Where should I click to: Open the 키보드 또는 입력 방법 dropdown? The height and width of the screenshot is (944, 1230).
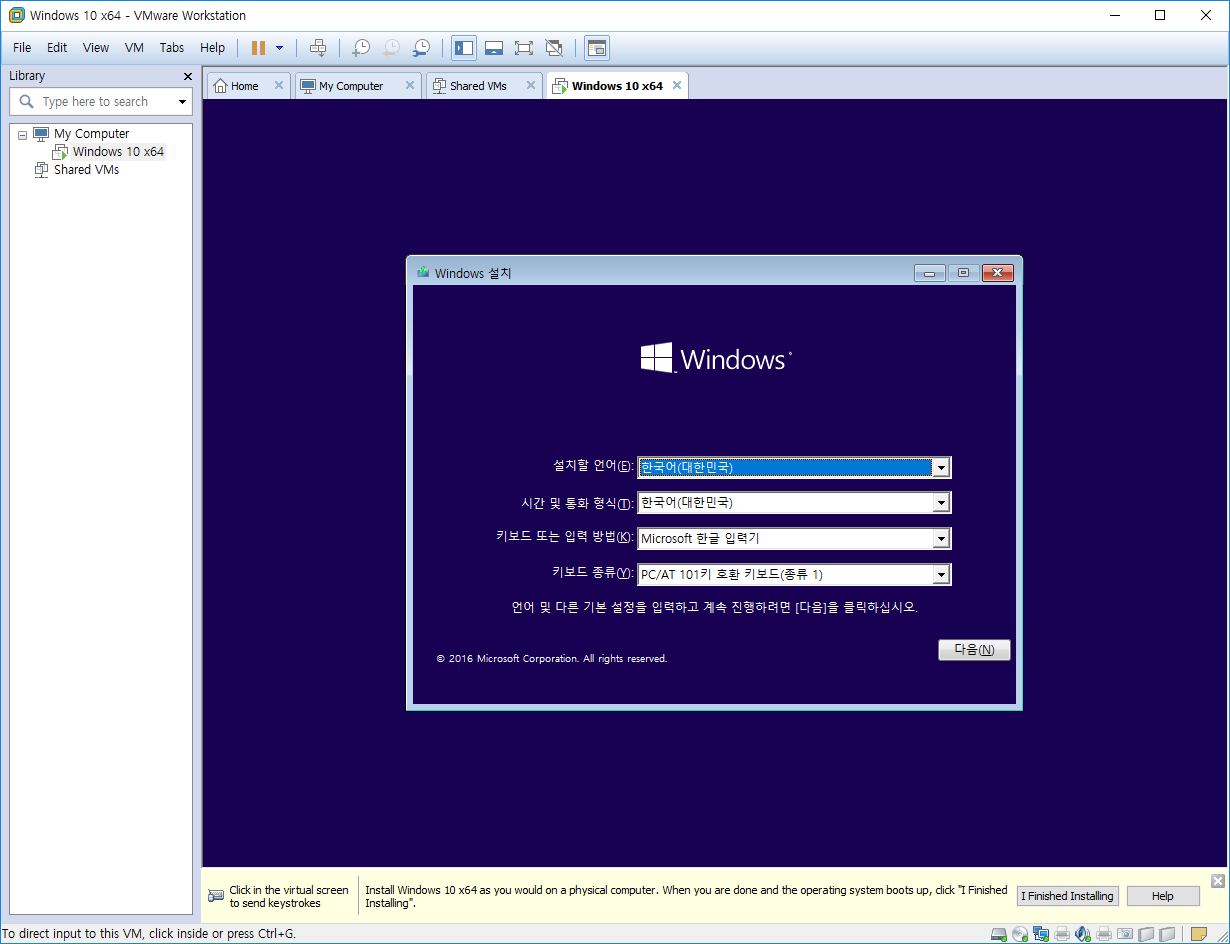tap(940, 539)
